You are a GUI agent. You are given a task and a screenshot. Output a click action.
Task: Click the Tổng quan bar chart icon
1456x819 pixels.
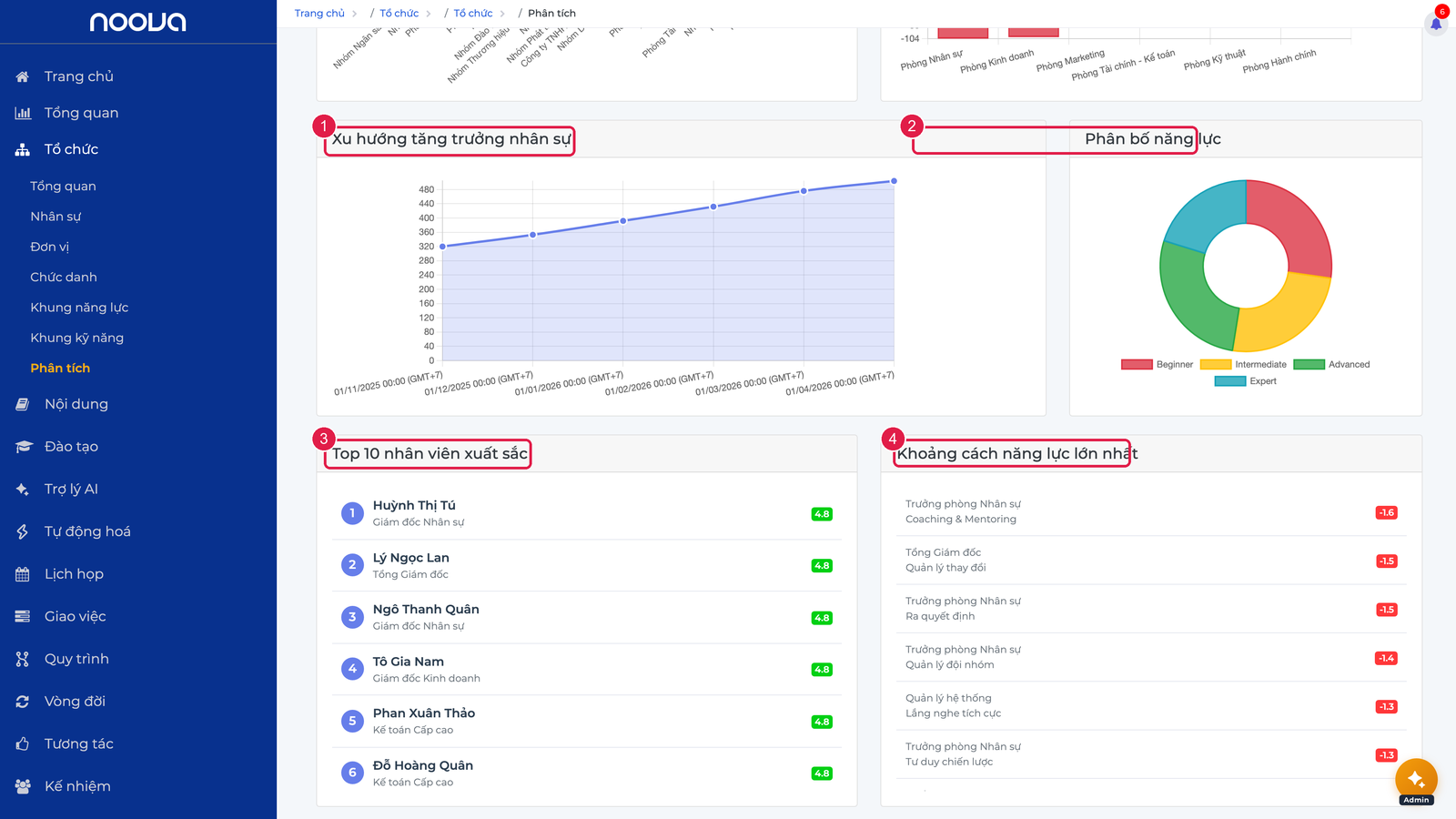pos(23,113)
